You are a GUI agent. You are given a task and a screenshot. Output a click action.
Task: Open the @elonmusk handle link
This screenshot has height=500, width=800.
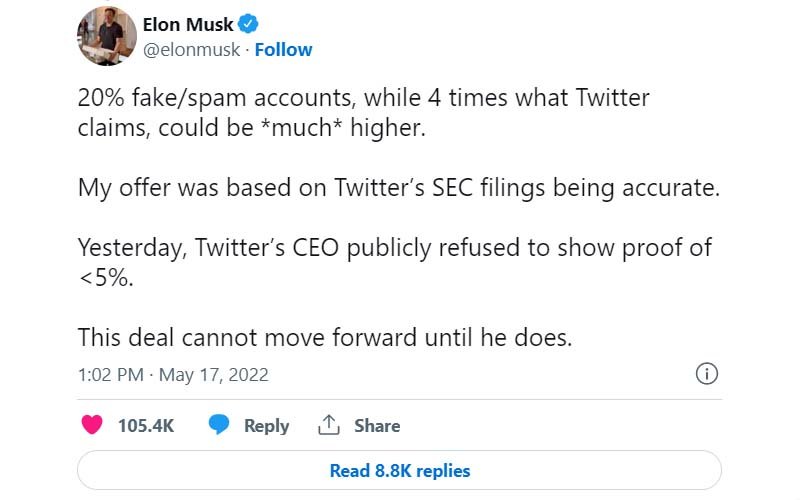pos(199,50)
